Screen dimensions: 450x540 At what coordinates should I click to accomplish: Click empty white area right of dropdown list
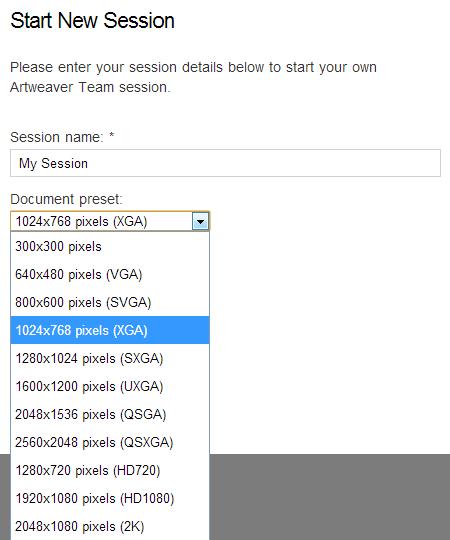click(329, 343)
